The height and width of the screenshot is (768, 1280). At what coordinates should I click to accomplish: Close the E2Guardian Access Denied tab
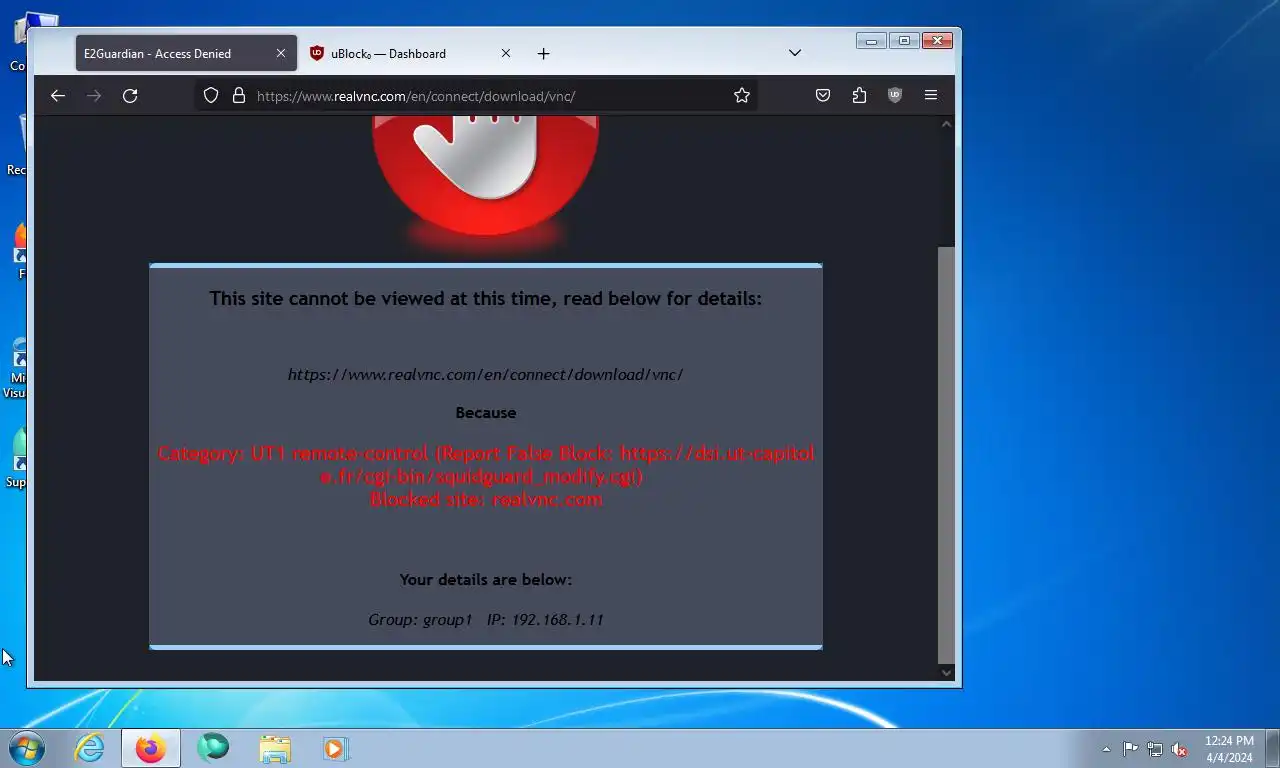pyautogui.click(x=281, y=54)
